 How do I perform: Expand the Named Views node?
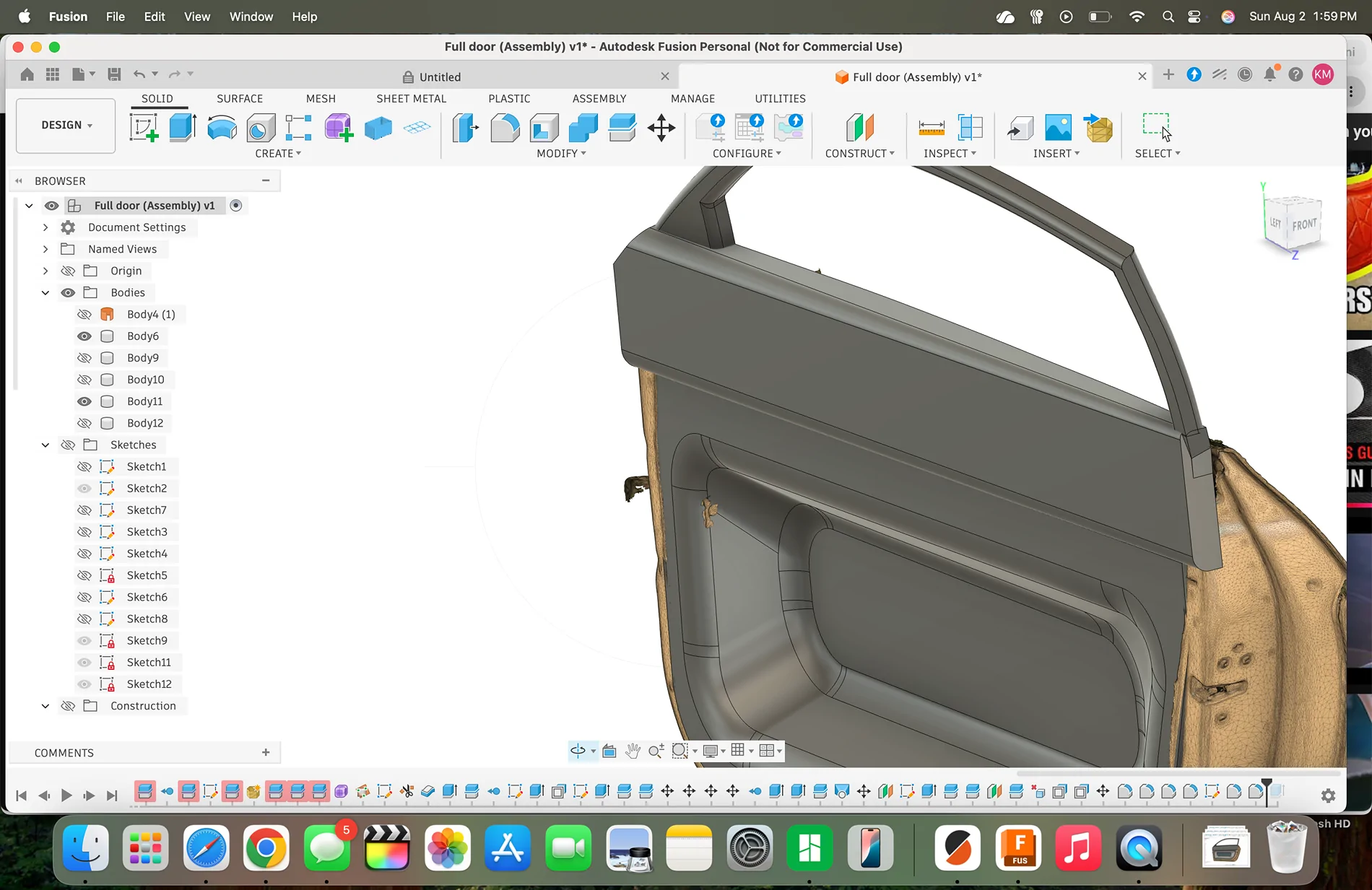pyautogui.click(x=45, y=249)
